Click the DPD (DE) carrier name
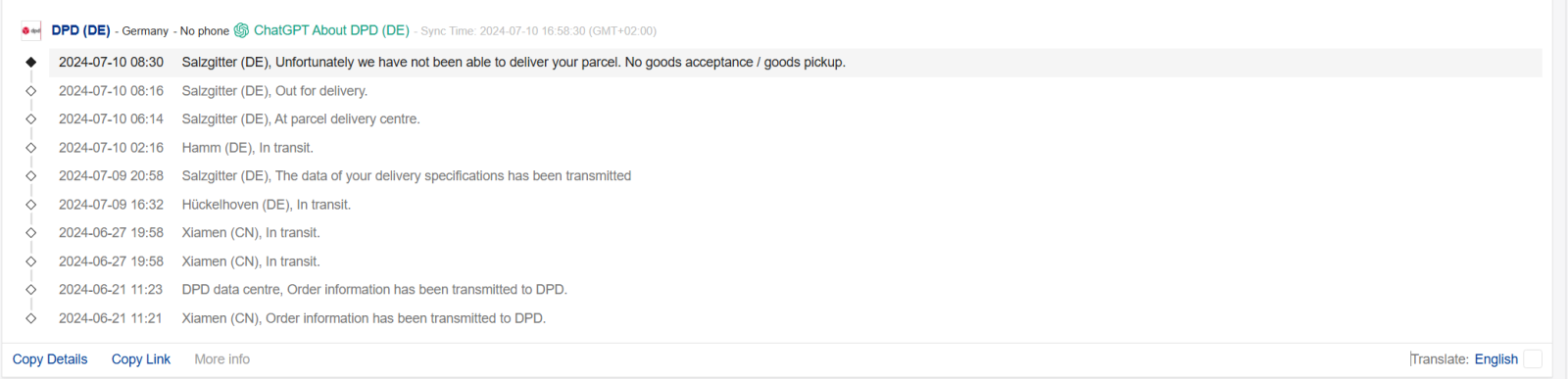 pos(81,30)
